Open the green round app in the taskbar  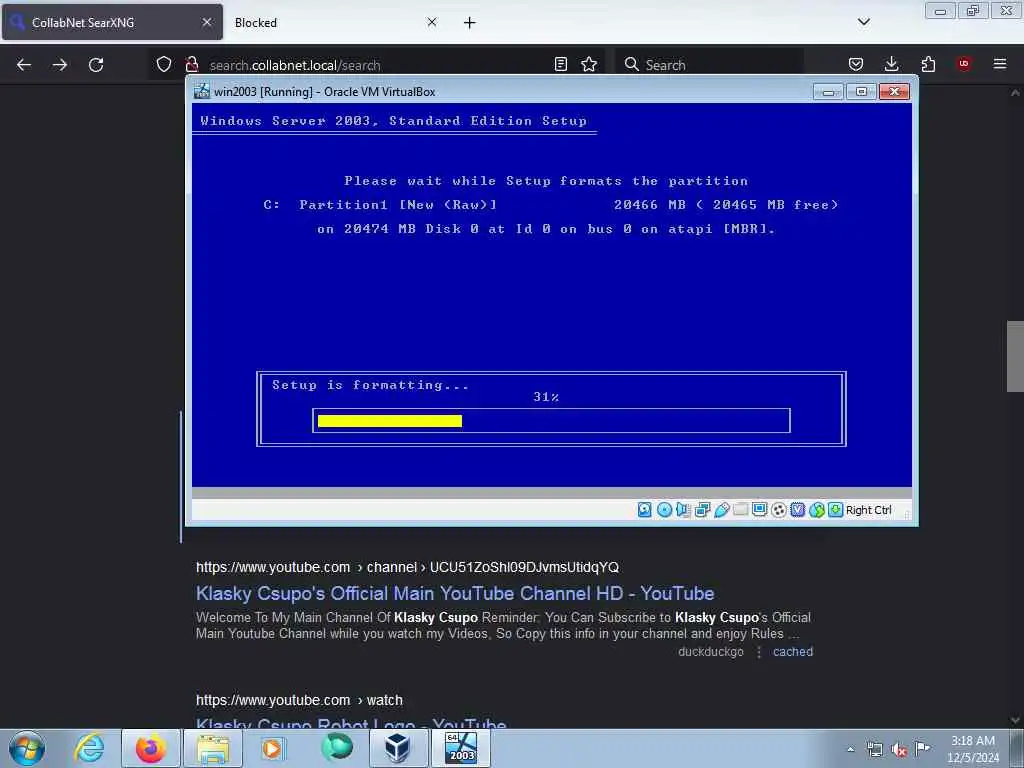(336, 748)
